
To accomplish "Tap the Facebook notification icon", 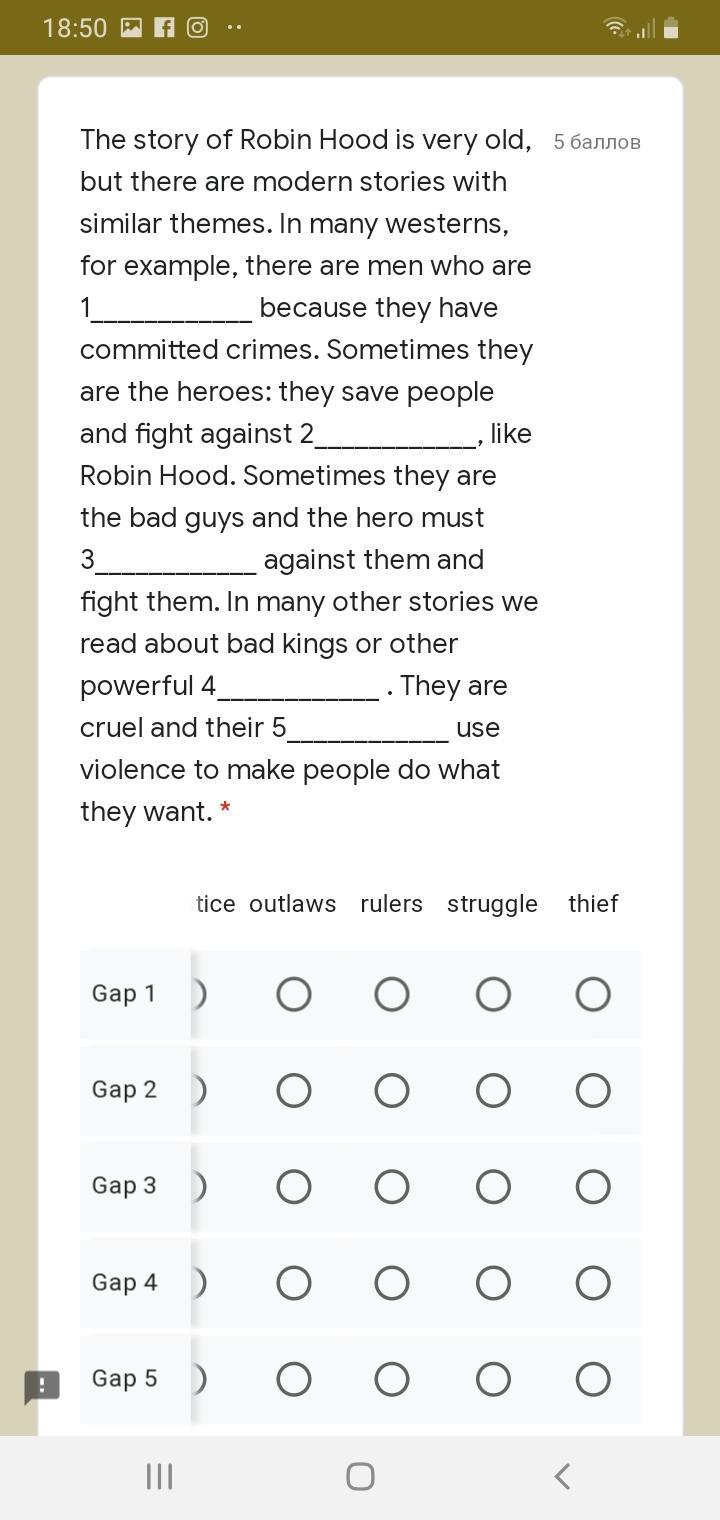I will click(164, 28).
